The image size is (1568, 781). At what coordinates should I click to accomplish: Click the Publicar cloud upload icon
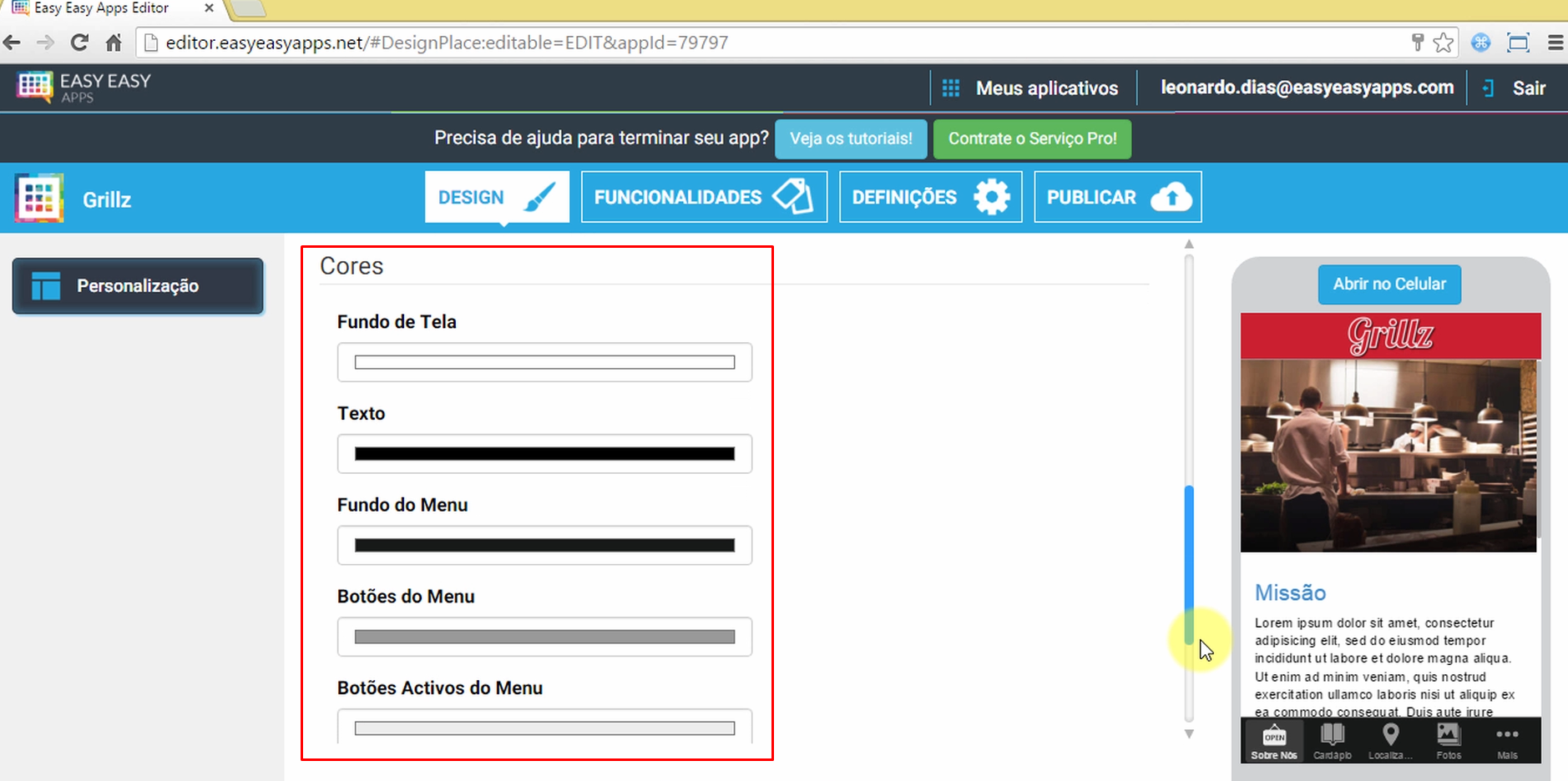(1172, 197)
